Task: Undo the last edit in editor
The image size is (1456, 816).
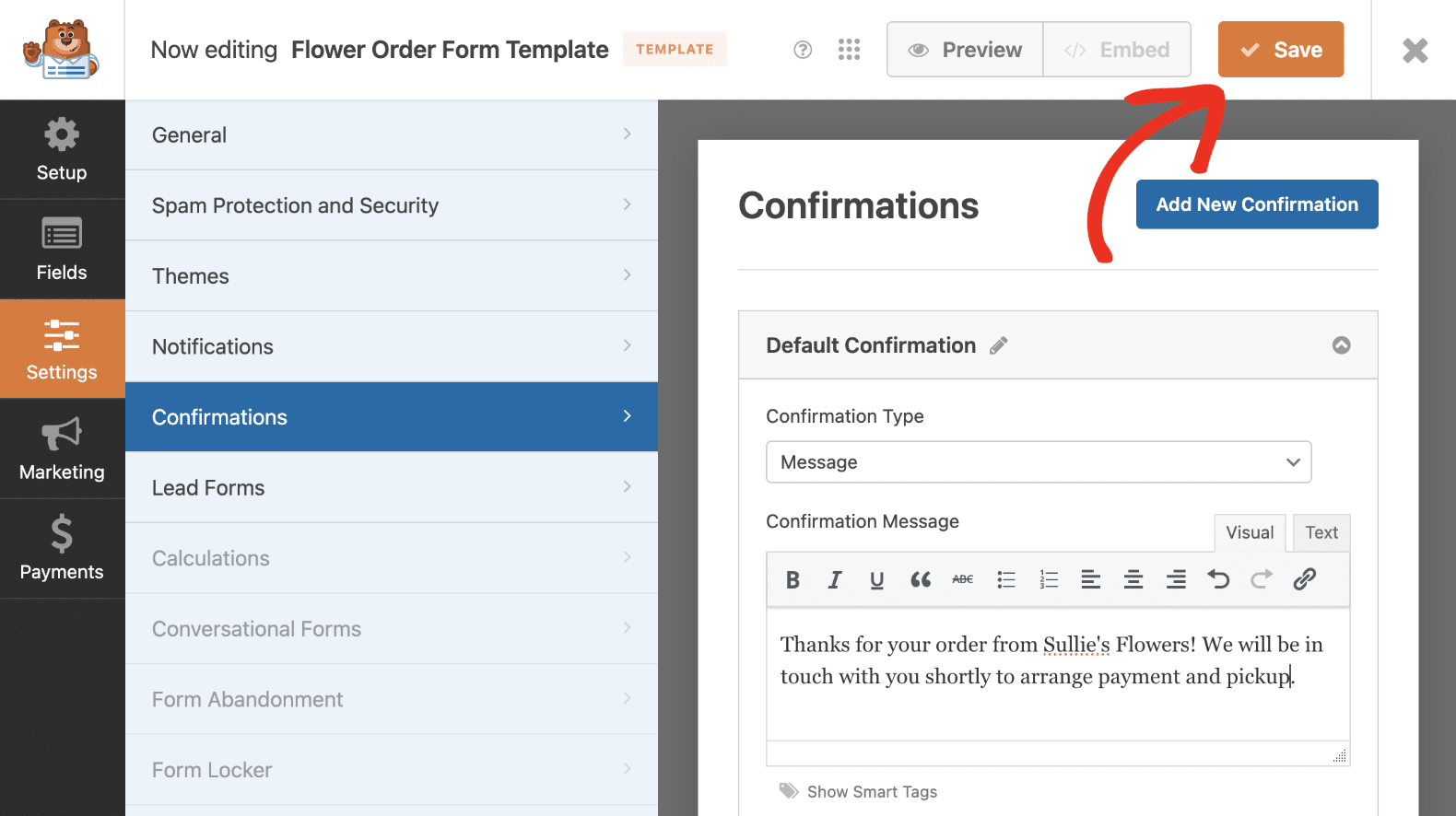Action: tap(1218, 579)
